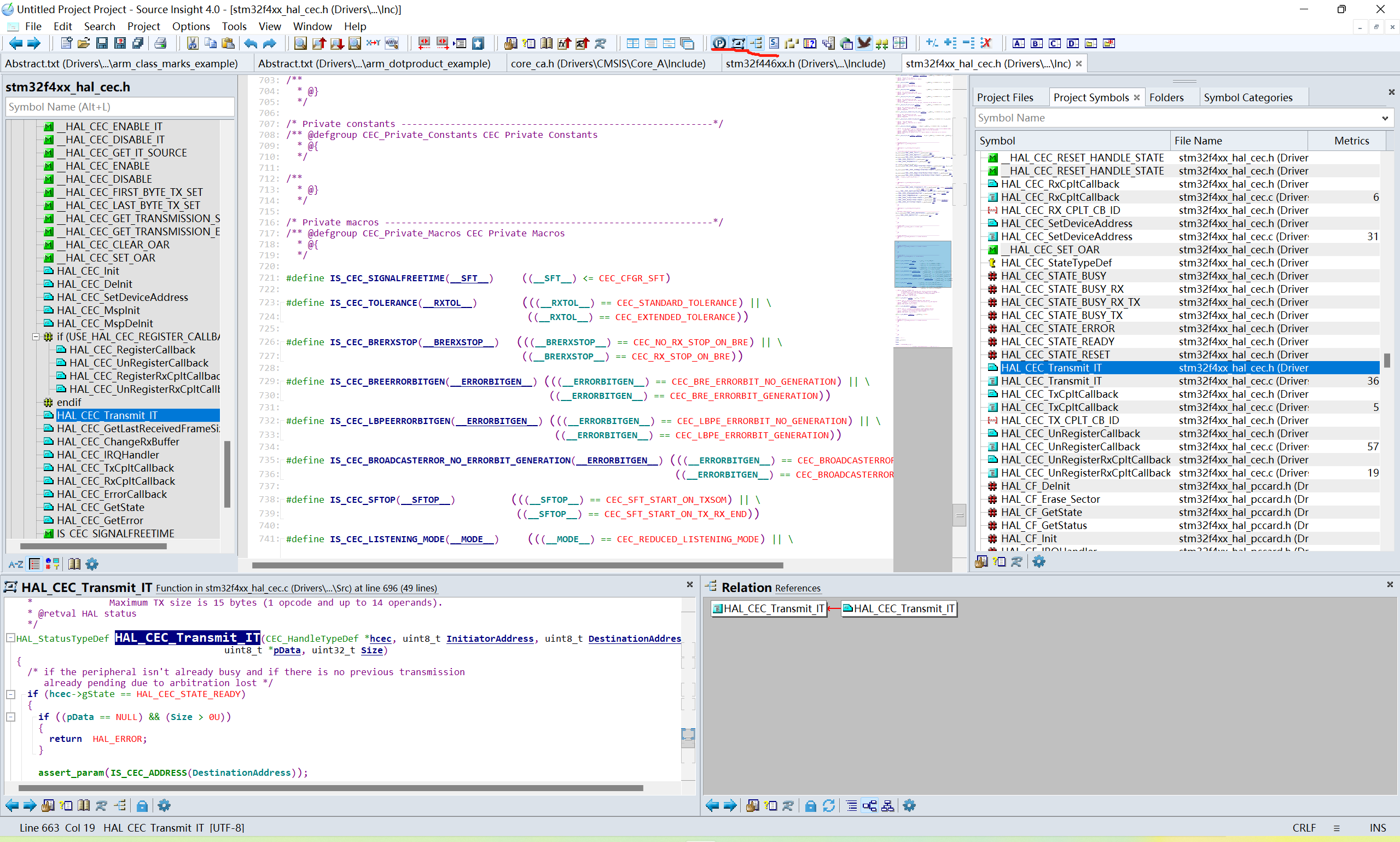Save the file with the floppy disk icon

click(x=102, y=43)
